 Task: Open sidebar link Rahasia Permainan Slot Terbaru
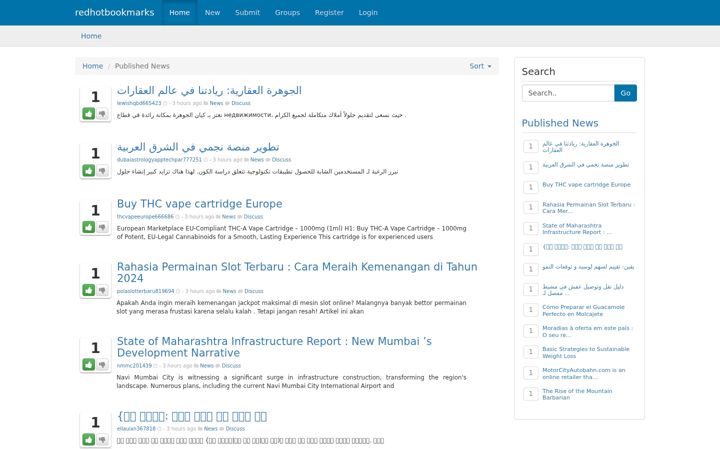(588, 208)
